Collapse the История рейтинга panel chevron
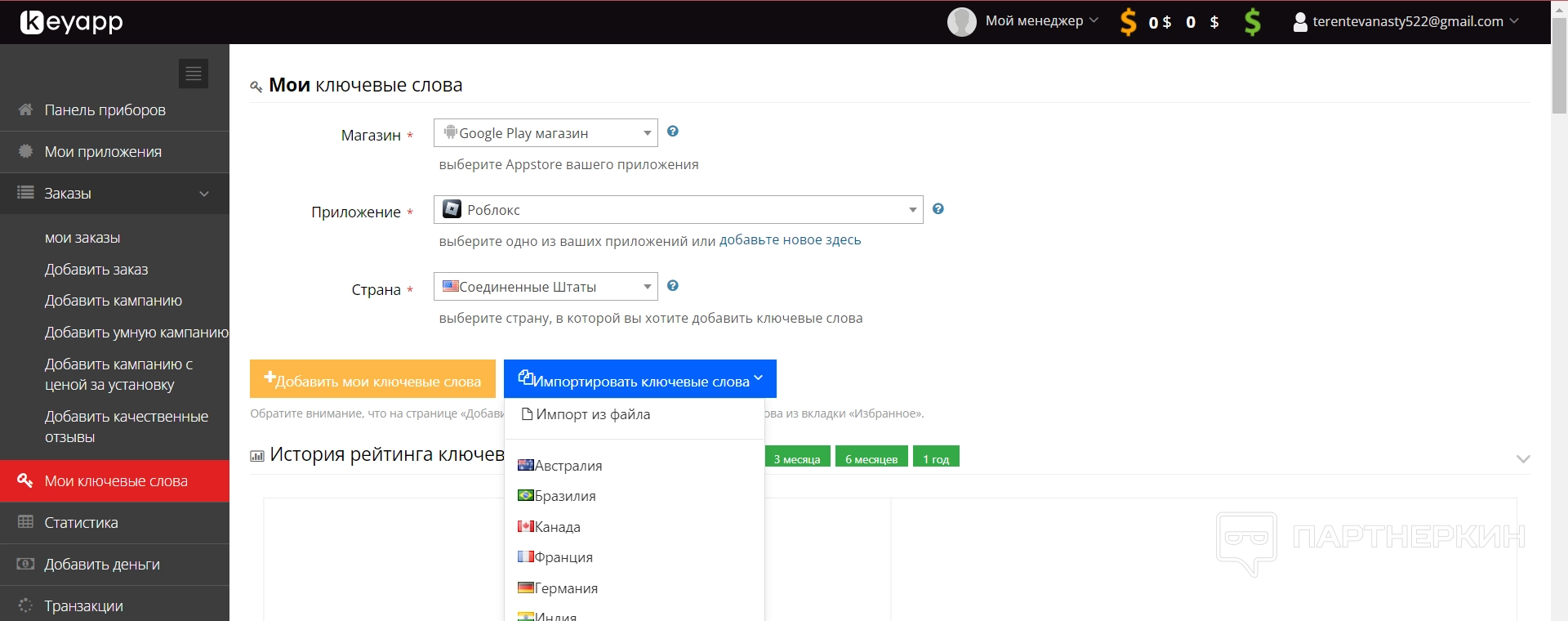 (1522, 458)
